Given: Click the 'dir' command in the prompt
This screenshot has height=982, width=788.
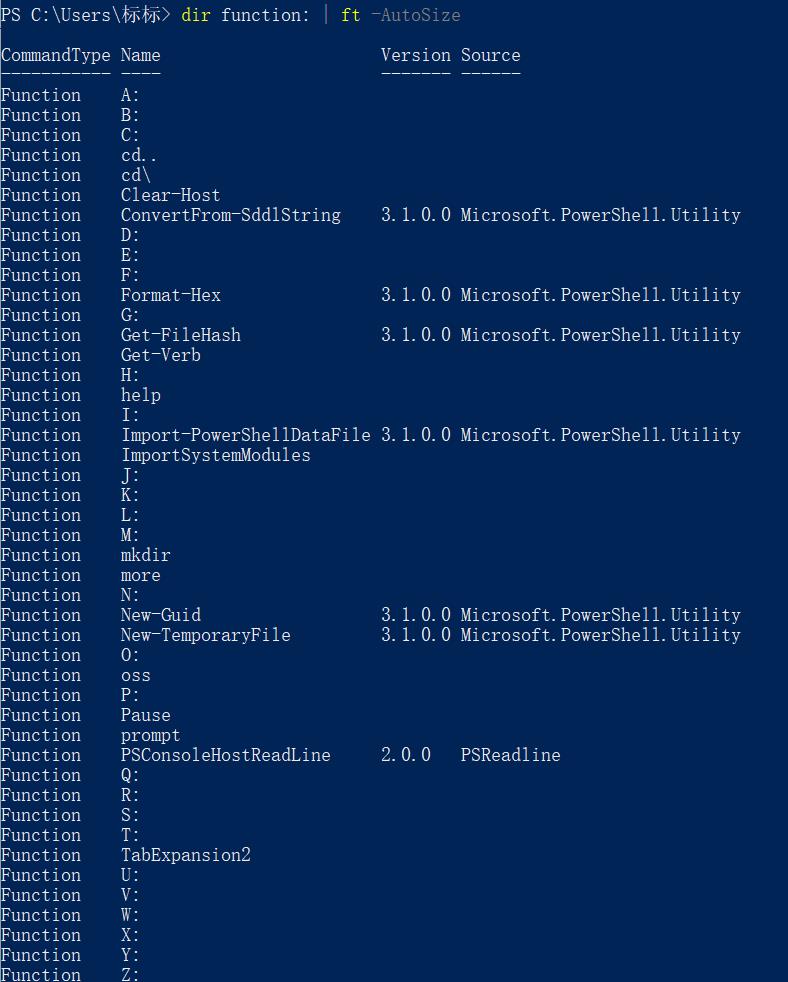Looking at the screenshot, I should pos(195,14).
